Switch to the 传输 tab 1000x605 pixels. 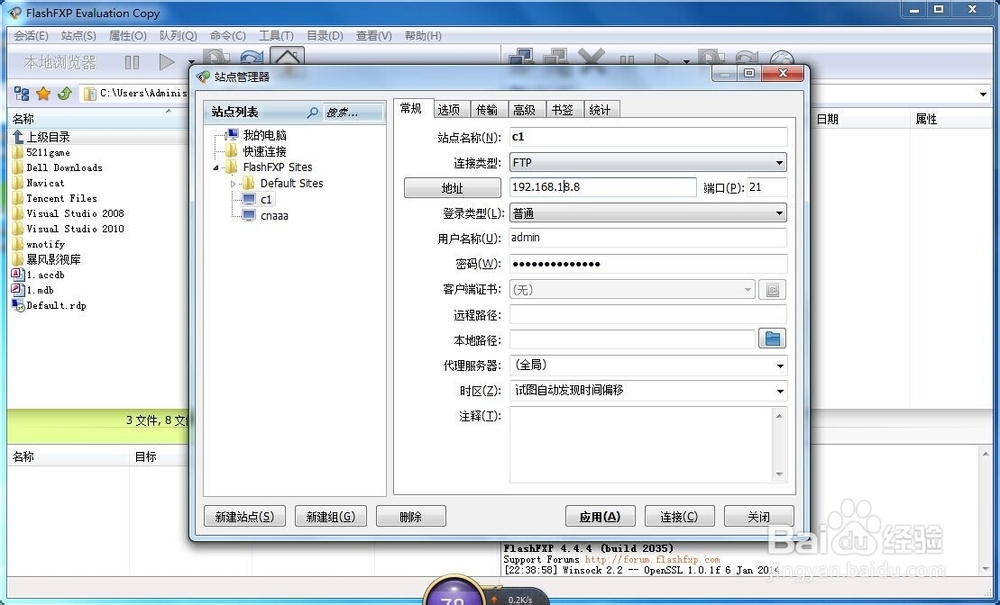[487, 110]
